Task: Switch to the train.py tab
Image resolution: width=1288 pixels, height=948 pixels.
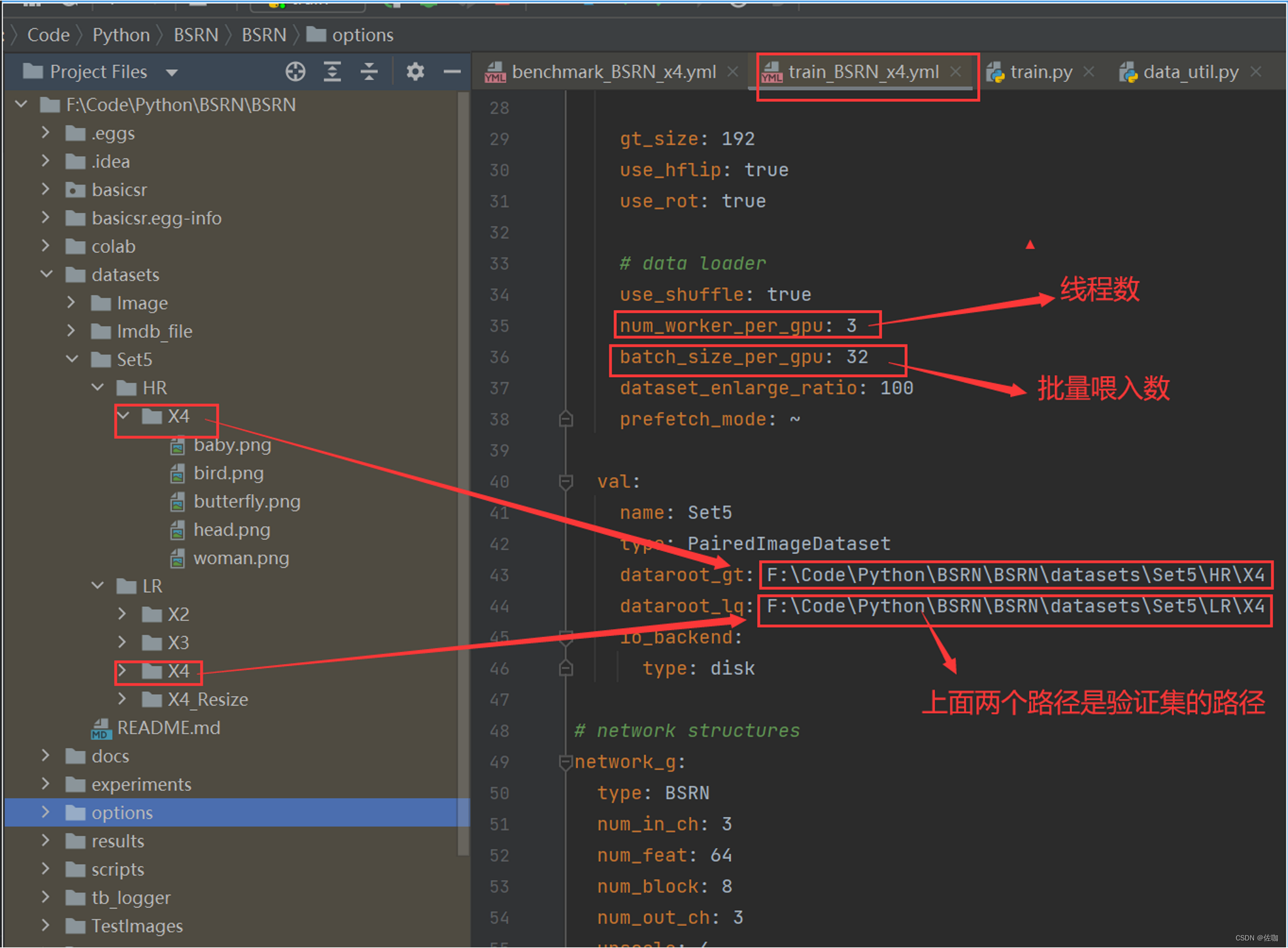Action: [x=1041, y=72]
